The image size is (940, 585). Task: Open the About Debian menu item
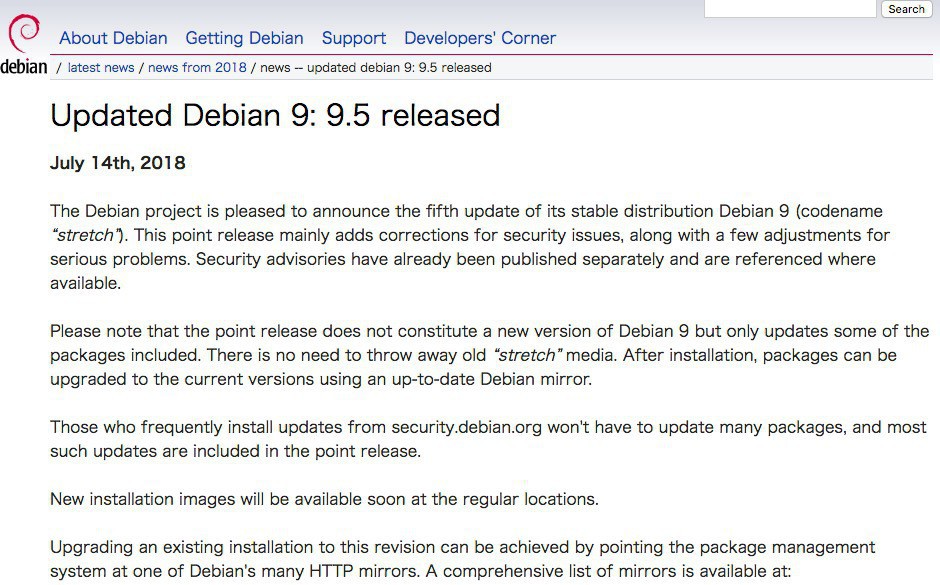(x=113, y=38)
